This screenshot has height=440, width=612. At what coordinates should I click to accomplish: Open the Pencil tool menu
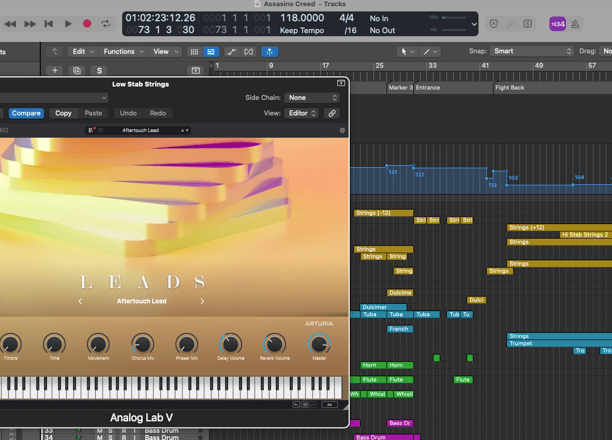430,52
